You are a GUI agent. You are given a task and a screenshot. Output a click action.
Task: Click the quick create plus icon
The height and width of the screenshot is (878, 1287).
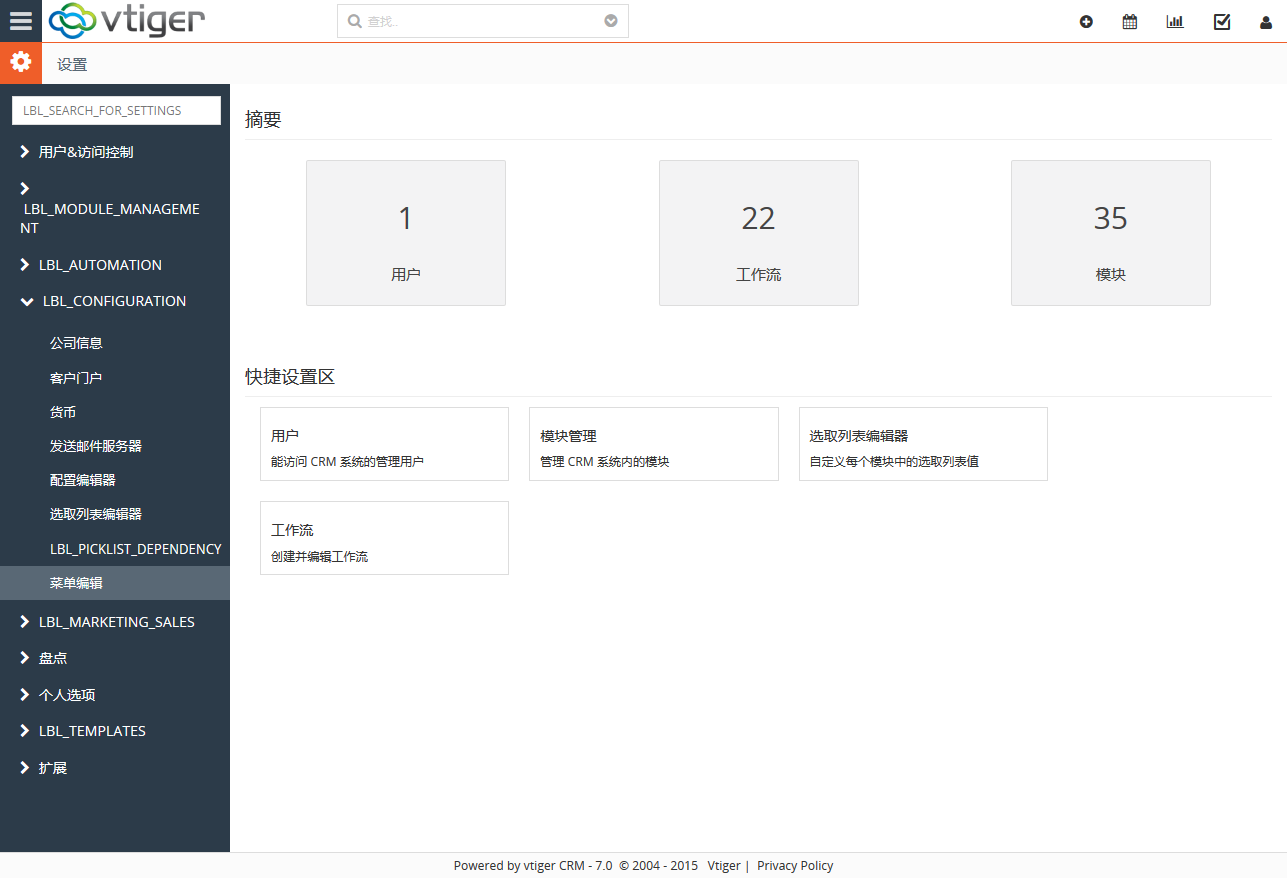[x=1086, y=21]
